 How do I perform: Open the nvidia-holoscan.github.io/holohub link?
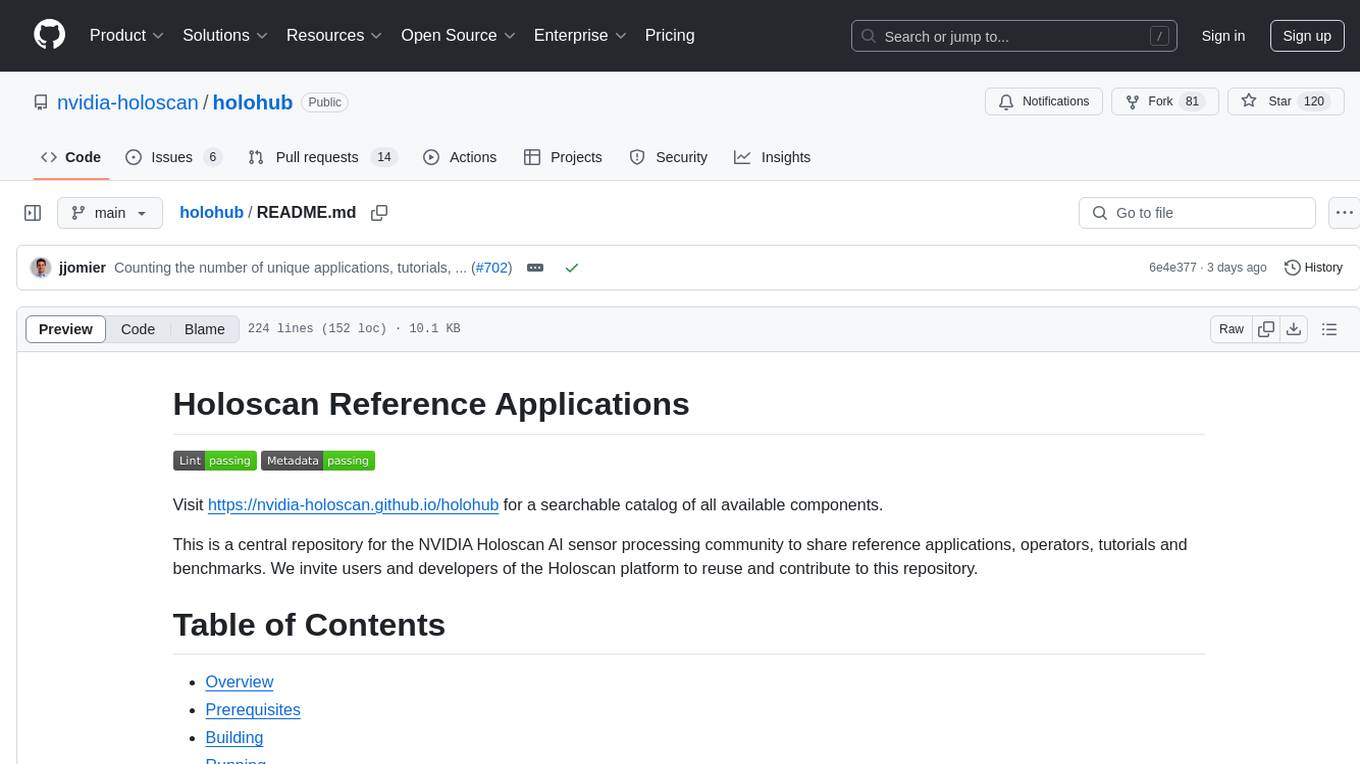(x=353, y=504)
